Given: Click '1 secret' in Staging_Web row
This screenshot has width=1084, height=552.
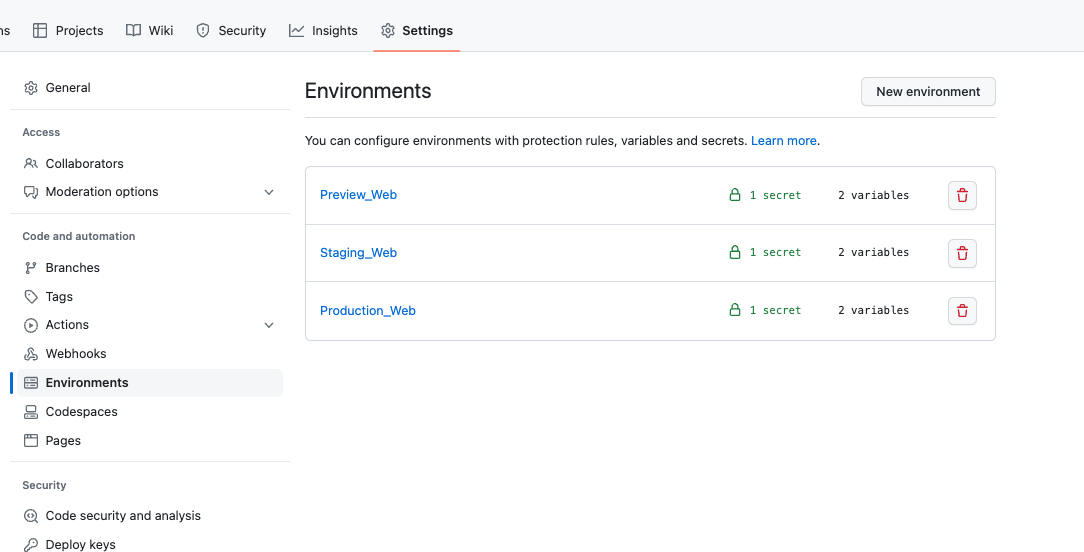Looking at the screenshot, I should point(775,252).
